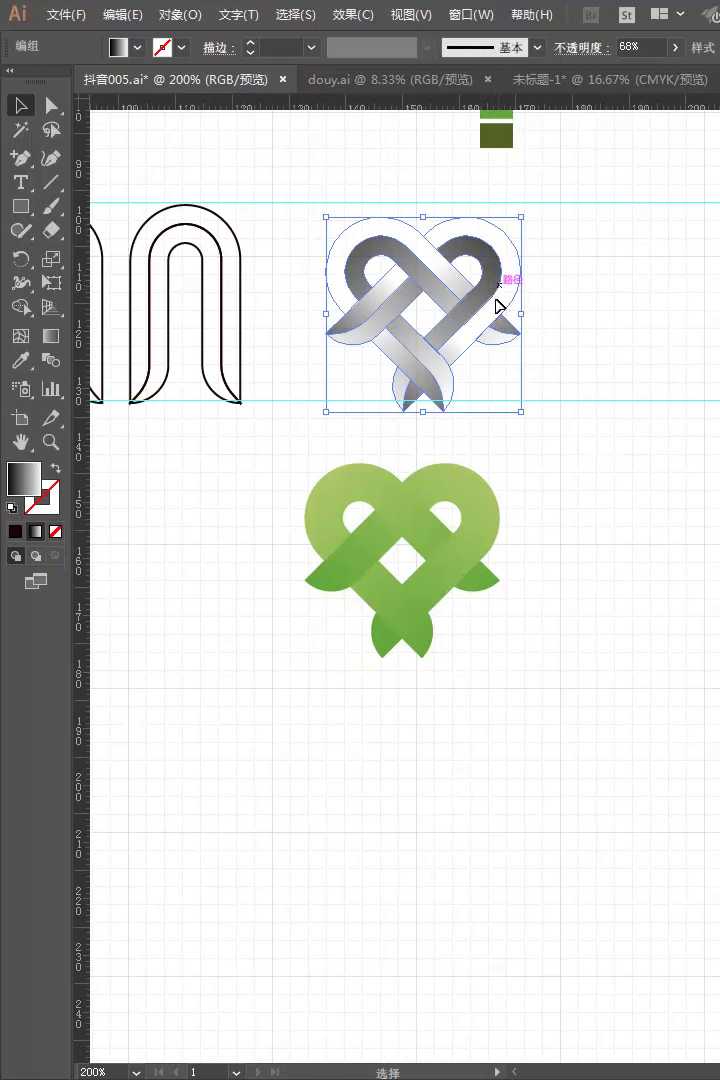Set paint mode to None
This screenshot has width=720, height=1080.
click(56, 532)
